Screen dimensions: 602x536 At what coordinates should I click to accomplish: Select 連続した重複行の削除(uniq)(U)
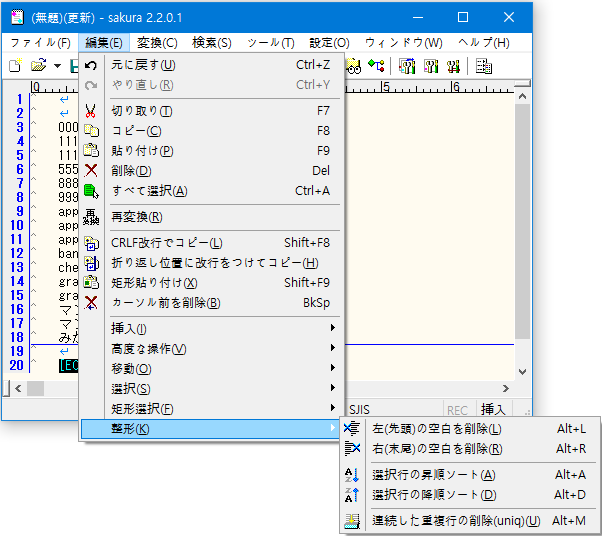(x=470, y=521)
